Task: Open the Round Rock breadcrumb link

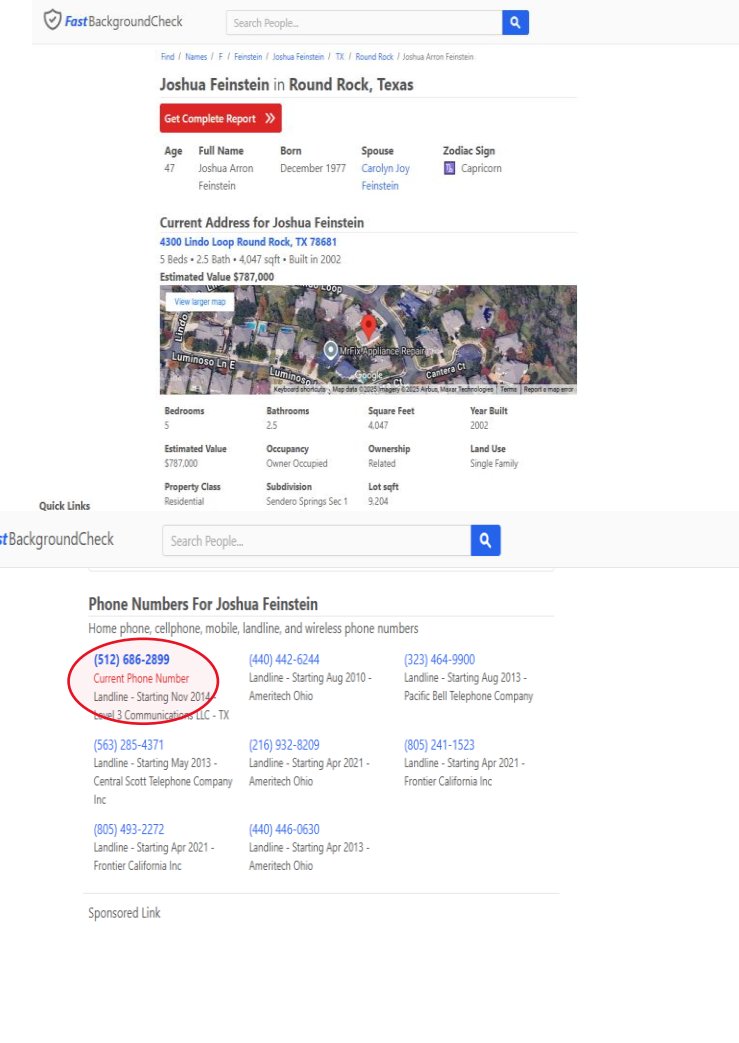Action: (x=374, y=57)
